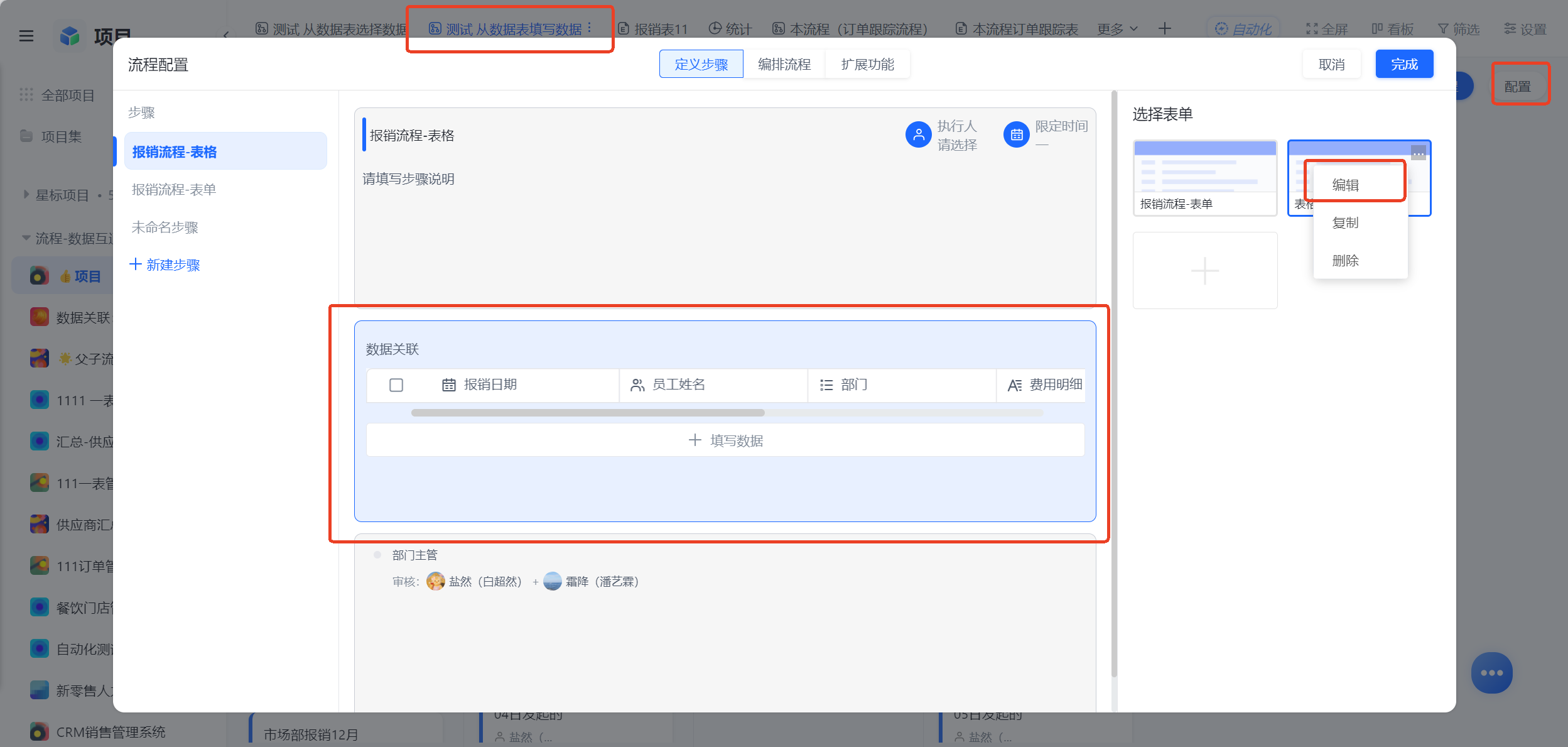
Task: Click the horizontal scrollbar in the 数据关联 table
Action: pyautogui.click(x=588, y=413)
